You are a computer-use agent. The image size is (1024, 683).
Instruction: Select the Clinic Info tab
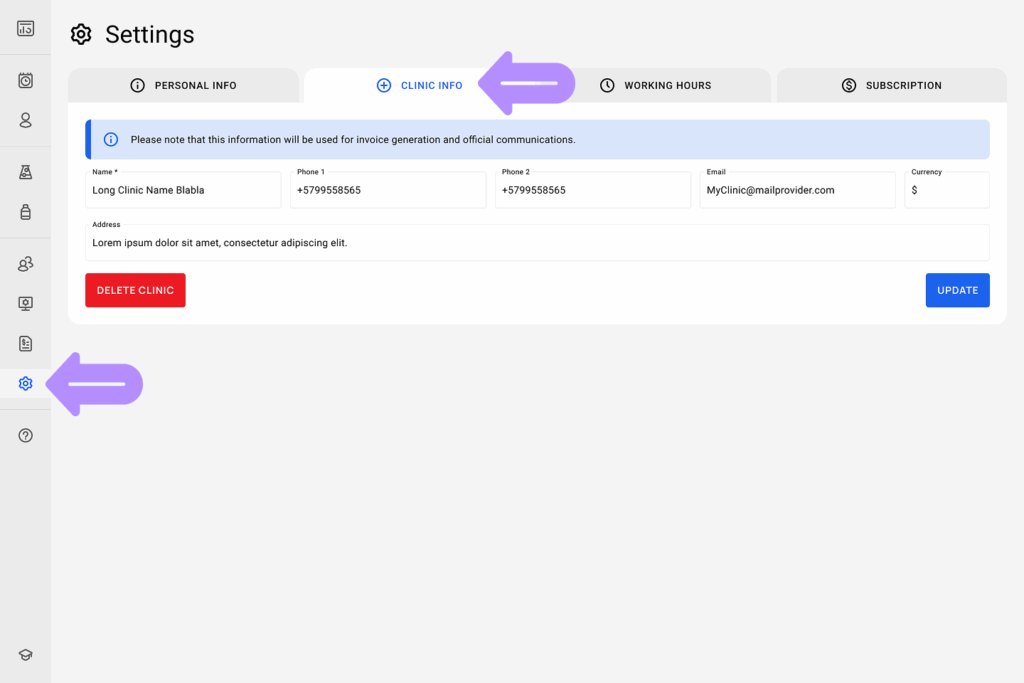point(419,86)
